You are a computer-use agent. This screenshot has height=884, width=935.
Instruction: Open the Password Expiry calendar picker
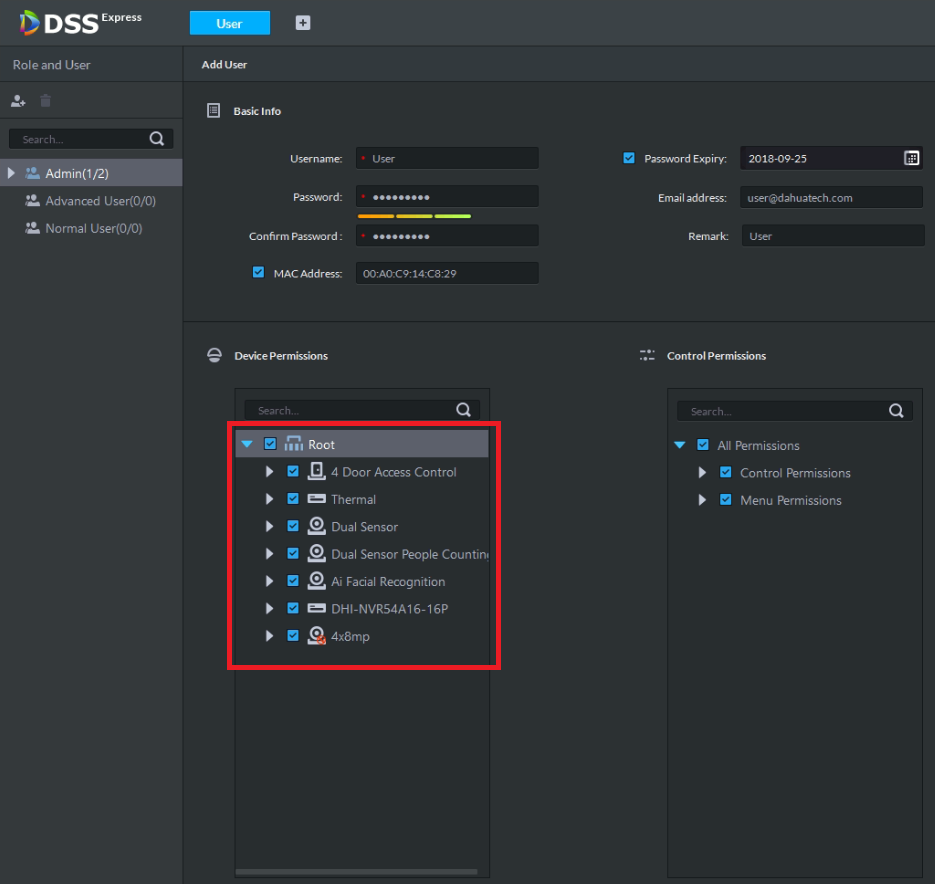pyautogui.click(x=911, y=158)
